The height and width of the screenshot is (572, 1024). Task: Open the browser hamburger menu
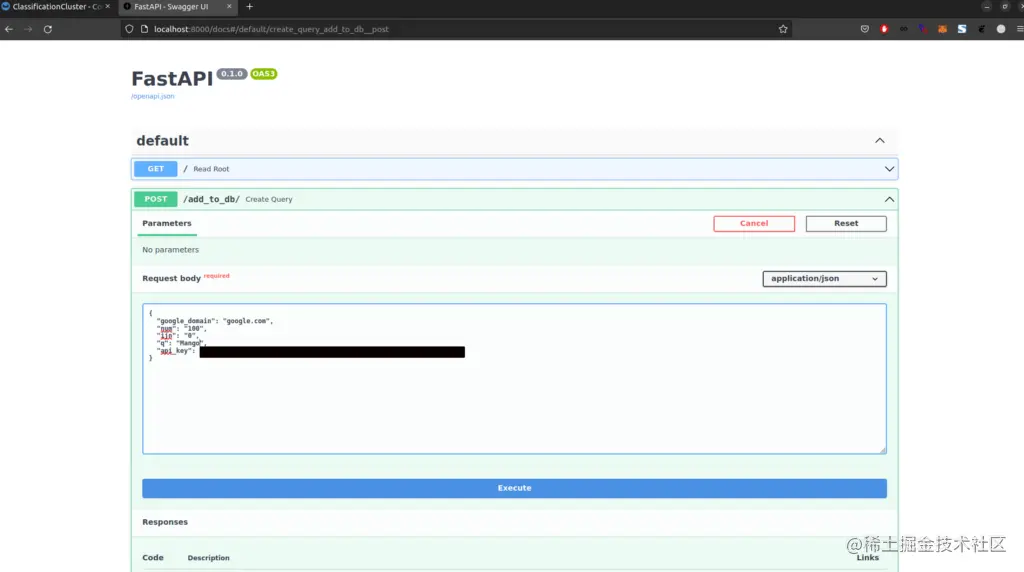point(1019,29)
